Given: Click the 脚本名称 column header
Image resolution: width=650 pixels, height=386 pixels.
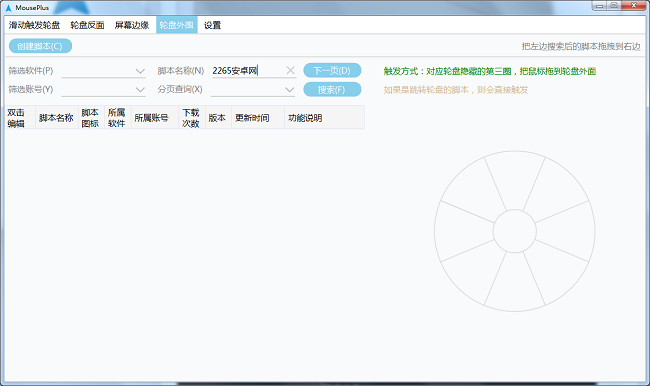Looking at the screenshot, I should pos(57,118).
